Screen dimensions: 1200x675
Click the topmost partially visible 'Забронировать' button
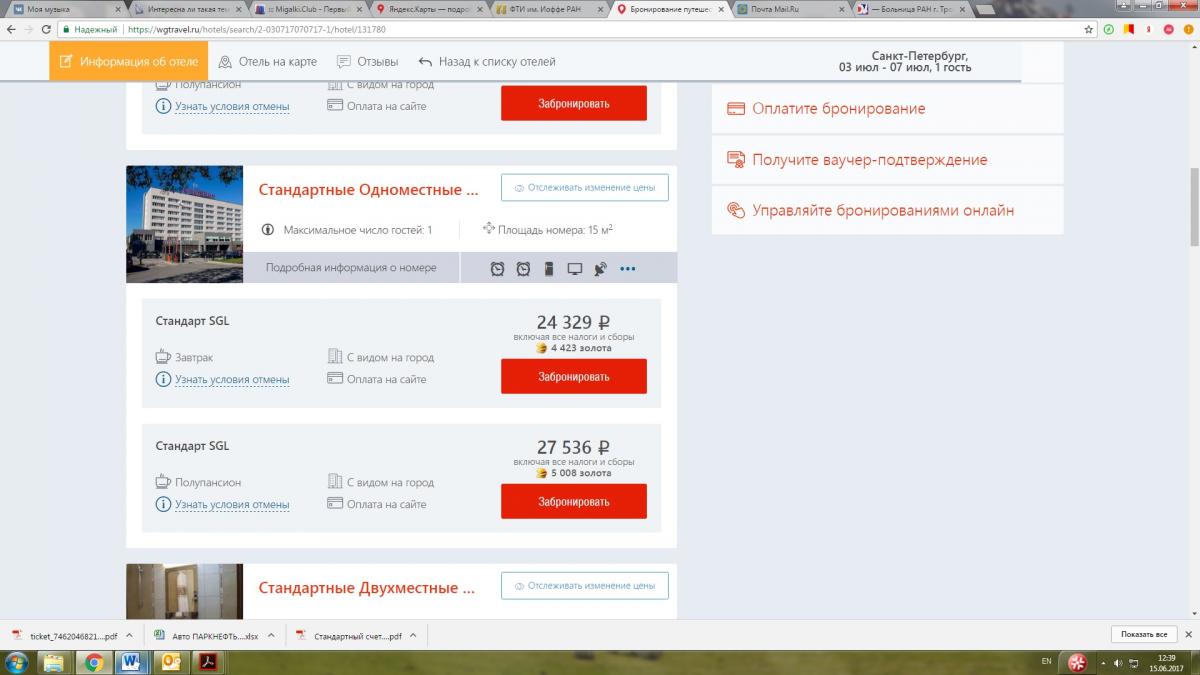click(574, 104)
